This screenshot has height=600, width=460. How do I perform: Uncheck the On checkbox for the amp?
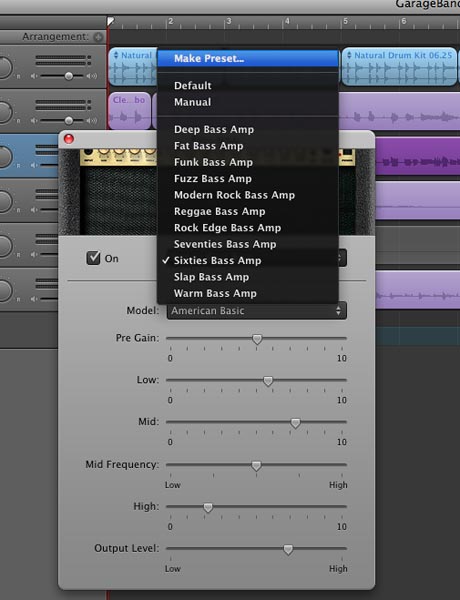tap(93, 258)
